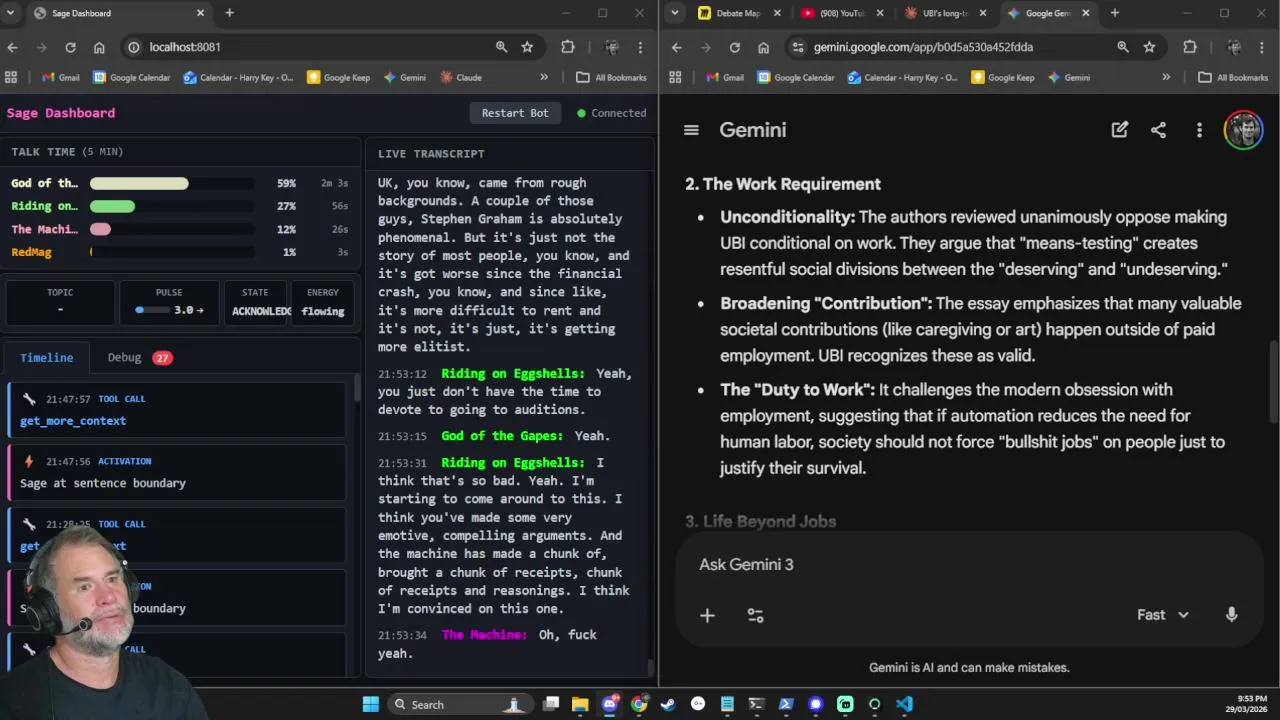Open Google Keep bookmark in left window
This screenshot has height=720, width=1280.
tap(338, 77)
